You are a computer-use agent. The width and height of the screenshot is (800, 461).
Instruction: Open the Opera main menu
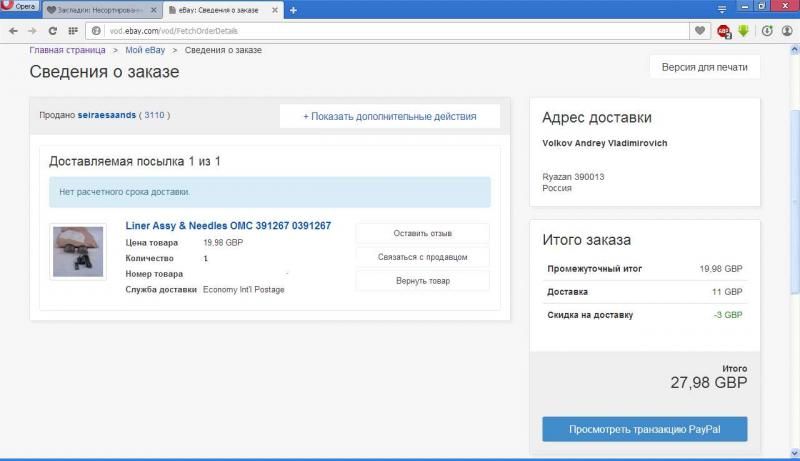[x=20, y=7]
